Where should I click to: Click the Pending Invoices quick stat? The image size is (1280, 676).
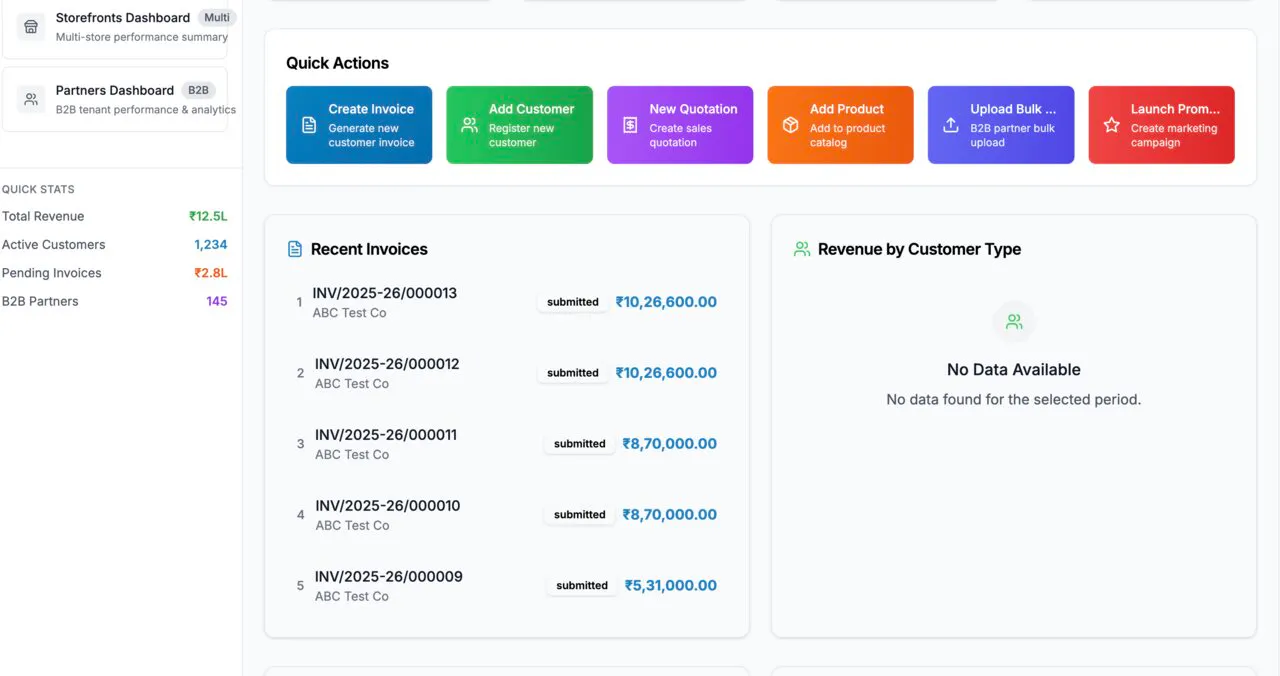115,273
